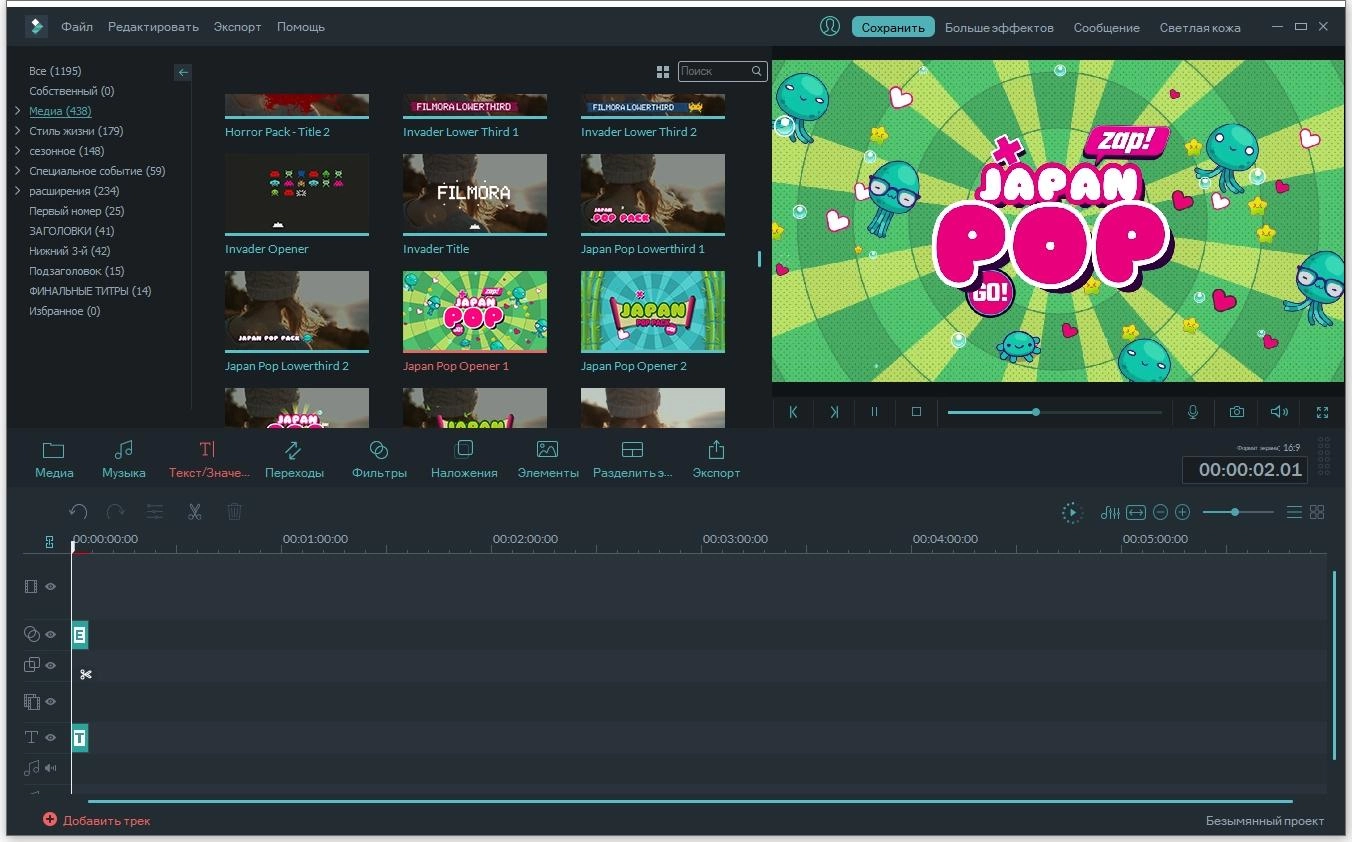The image size is (1352, 842).
Task: Select ФИНАЛЬНЫЕ ТИТРЫ (14) category
Action: (x=90, y=291)
